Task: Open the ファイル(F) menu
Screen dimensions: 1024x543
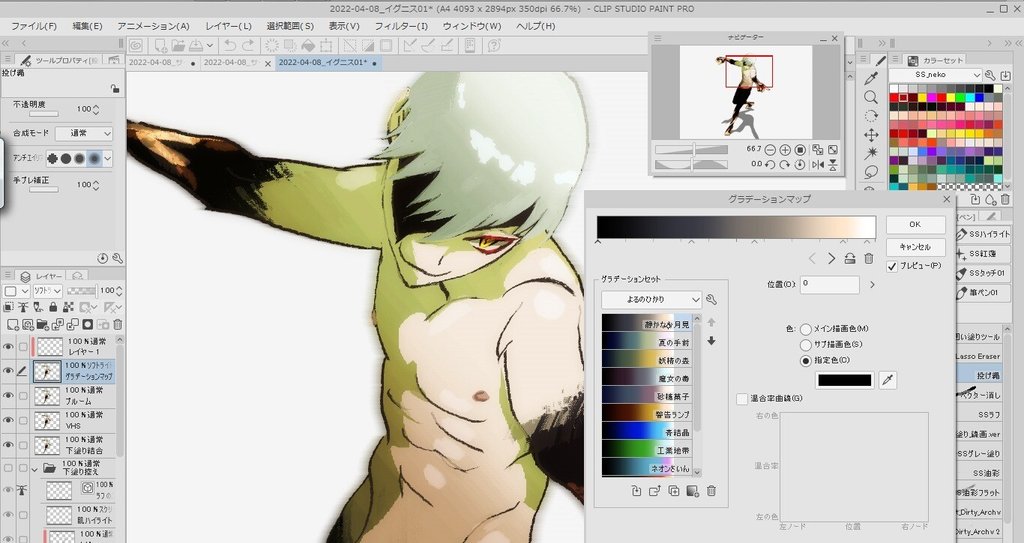Action: (34, 26)
